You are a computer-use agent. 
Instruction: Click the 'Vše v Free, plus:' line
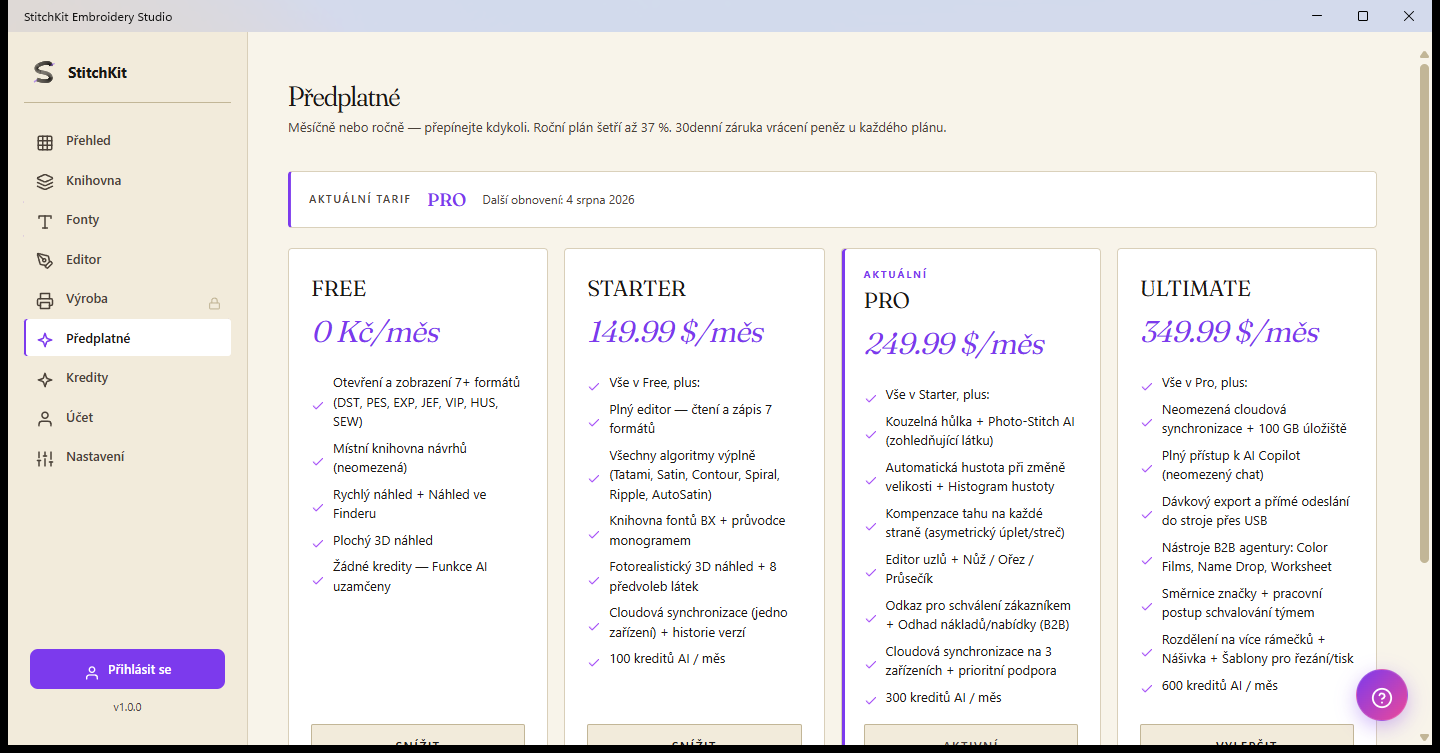pos(654,383)
